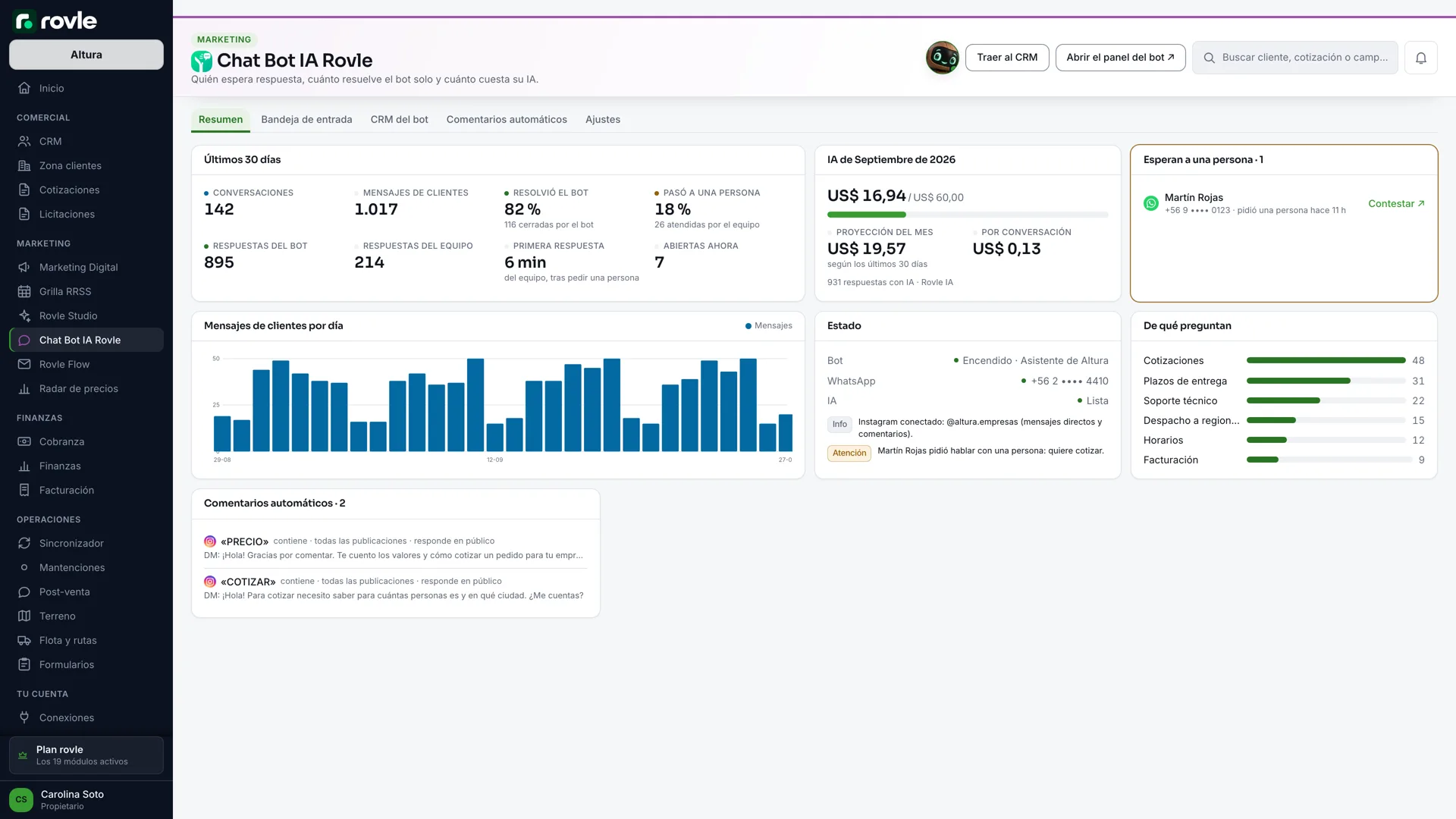Screen dimensions: 1456x819
Task: Click Abrir el panel del bot
Action: (1120, 58)
